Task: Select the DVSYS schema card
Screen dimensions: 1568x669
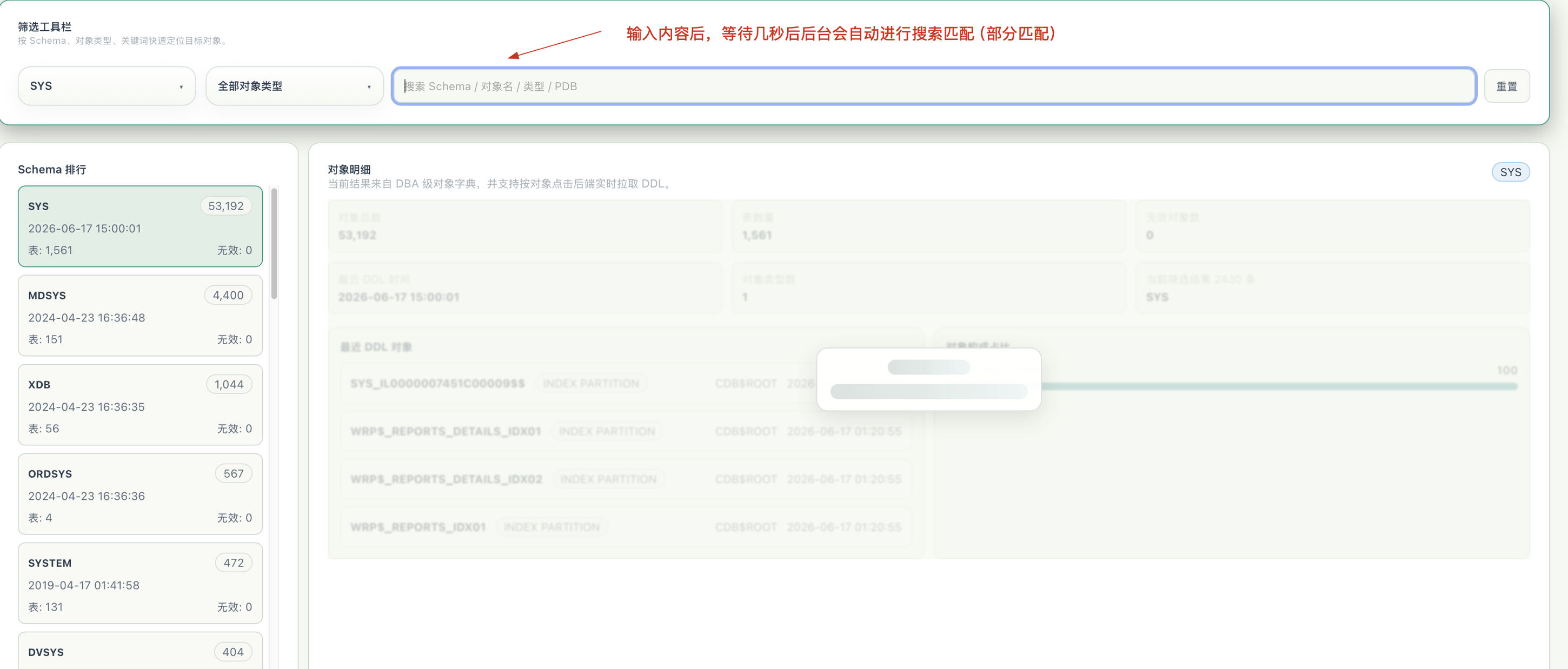Action: (140, 651)
